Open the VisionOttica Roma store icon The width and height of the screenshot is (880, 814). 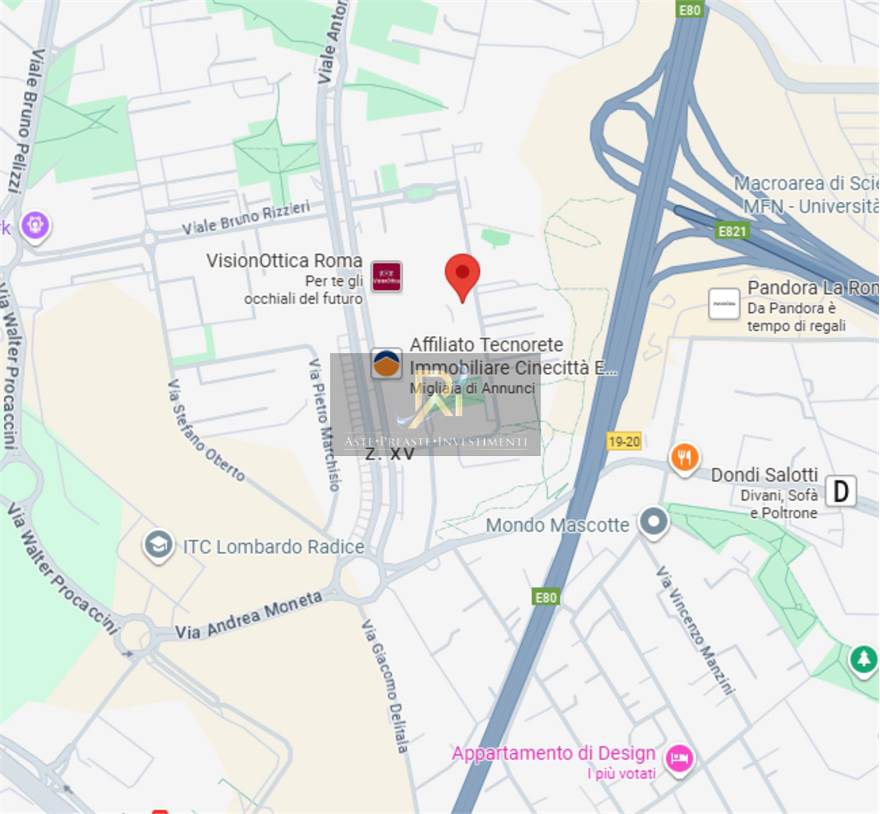pyautogui.click(x=387, y=277)
